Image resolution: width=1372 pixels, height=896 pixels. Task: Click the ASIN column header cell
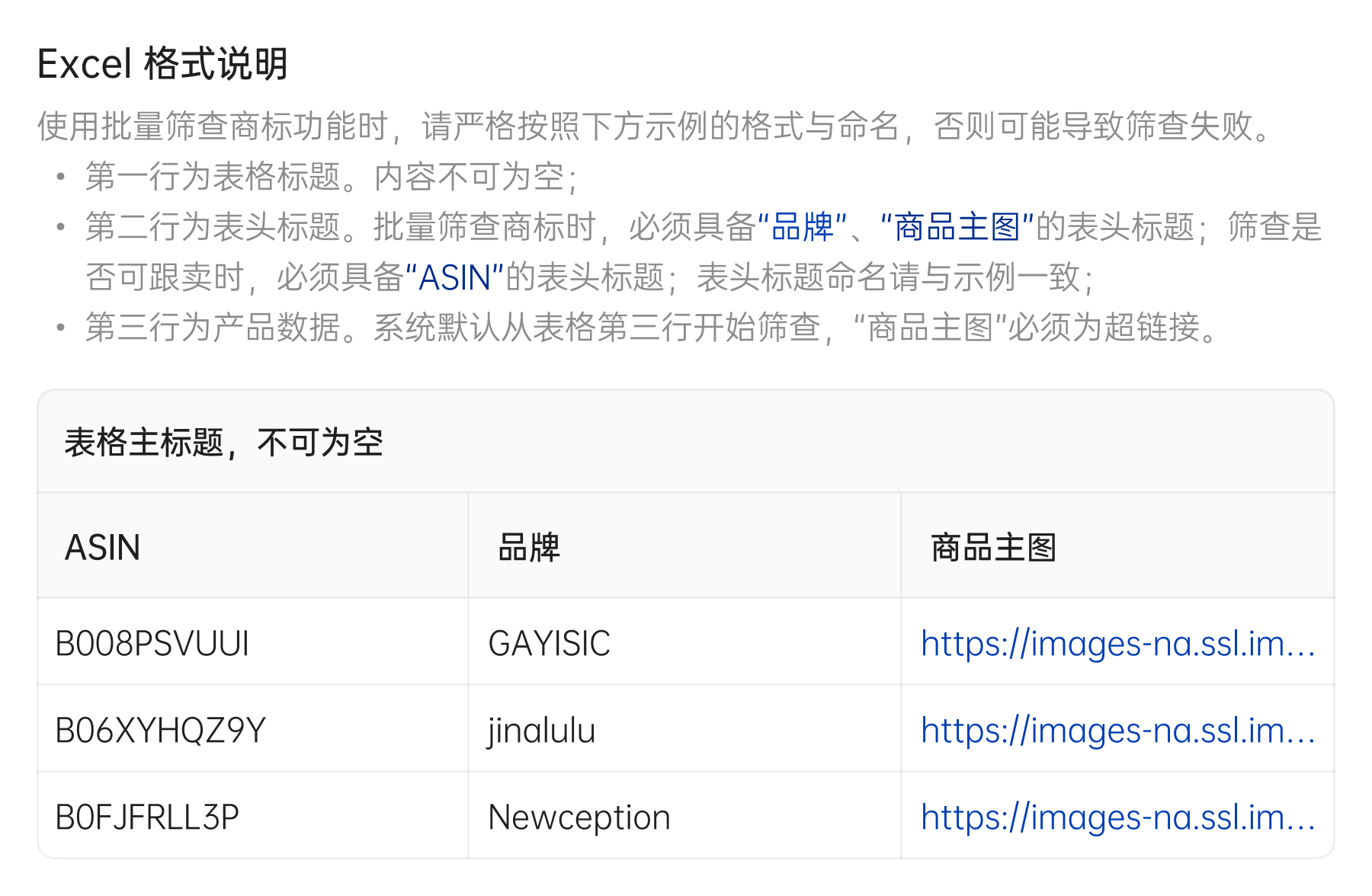coord(103,548)
